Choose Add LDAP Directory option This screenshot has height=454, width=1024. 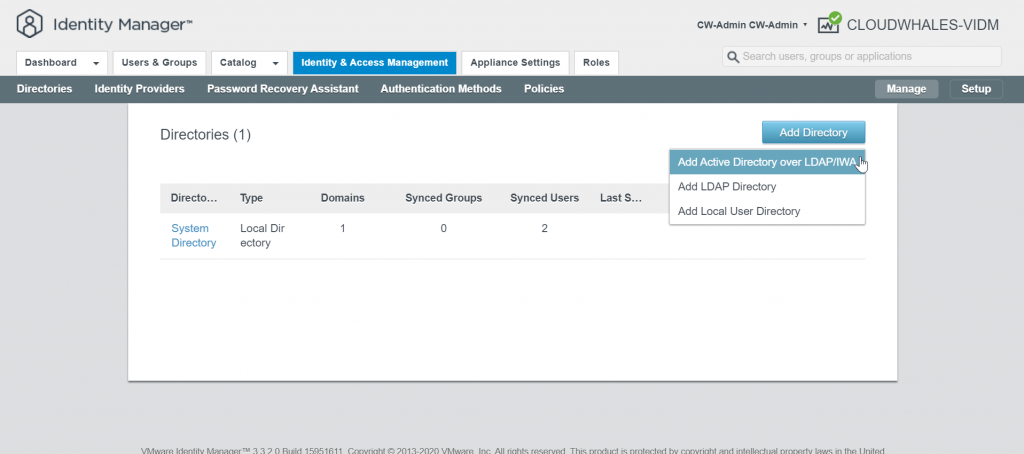(767, 187)
